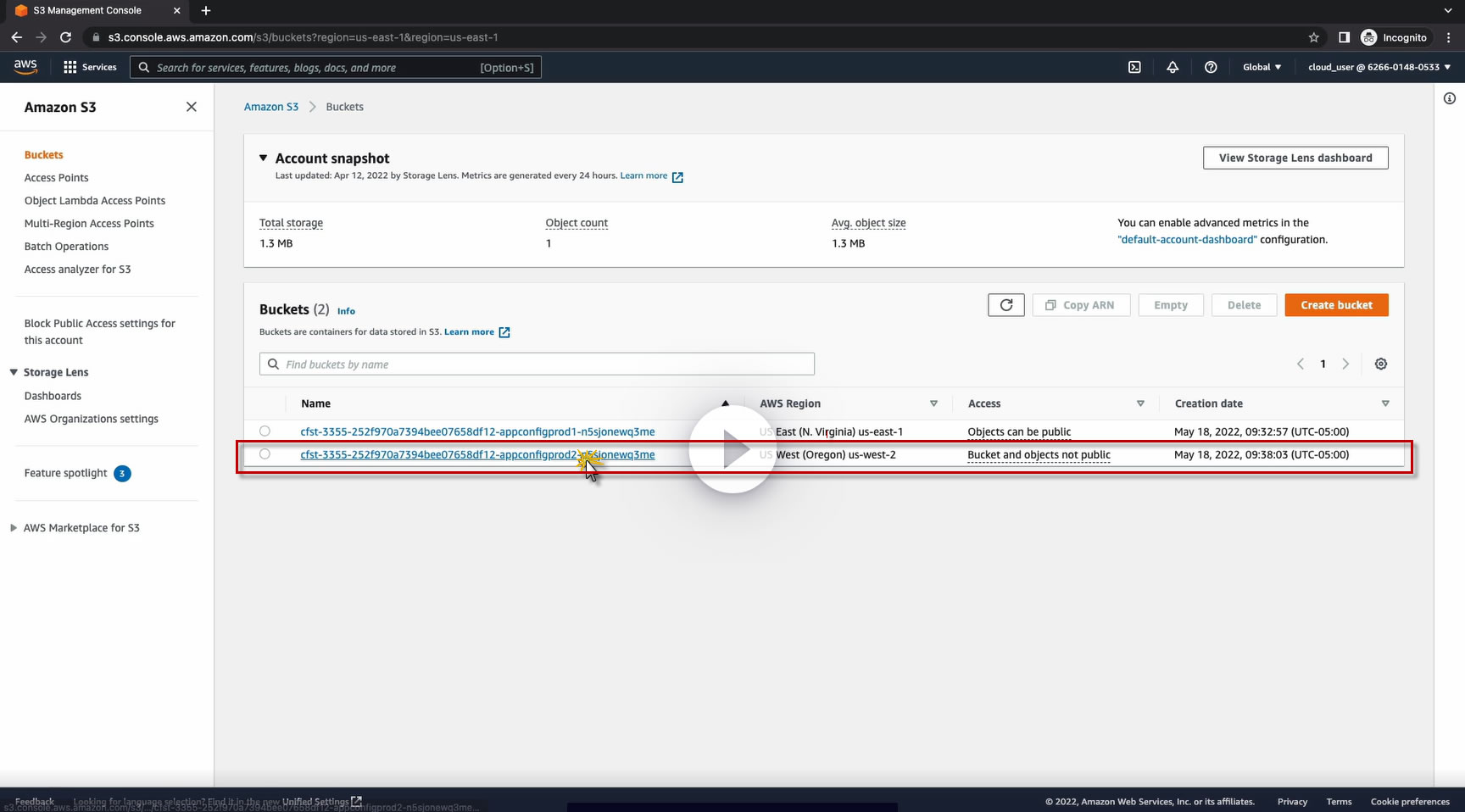Play the video overlay button

pos(732,449)
